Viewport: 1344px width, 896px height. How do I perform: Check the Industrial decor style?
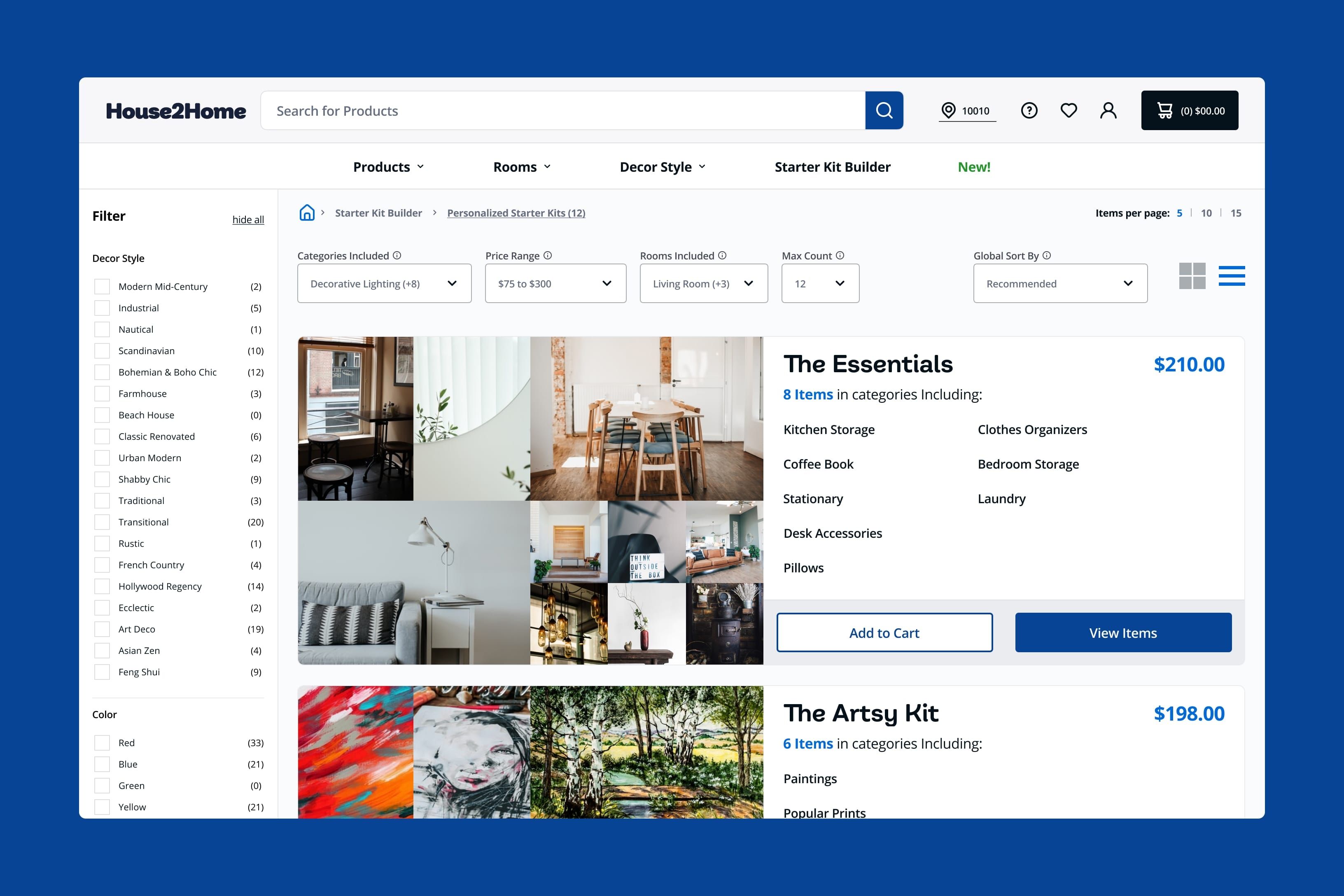(x=102, y=308)
